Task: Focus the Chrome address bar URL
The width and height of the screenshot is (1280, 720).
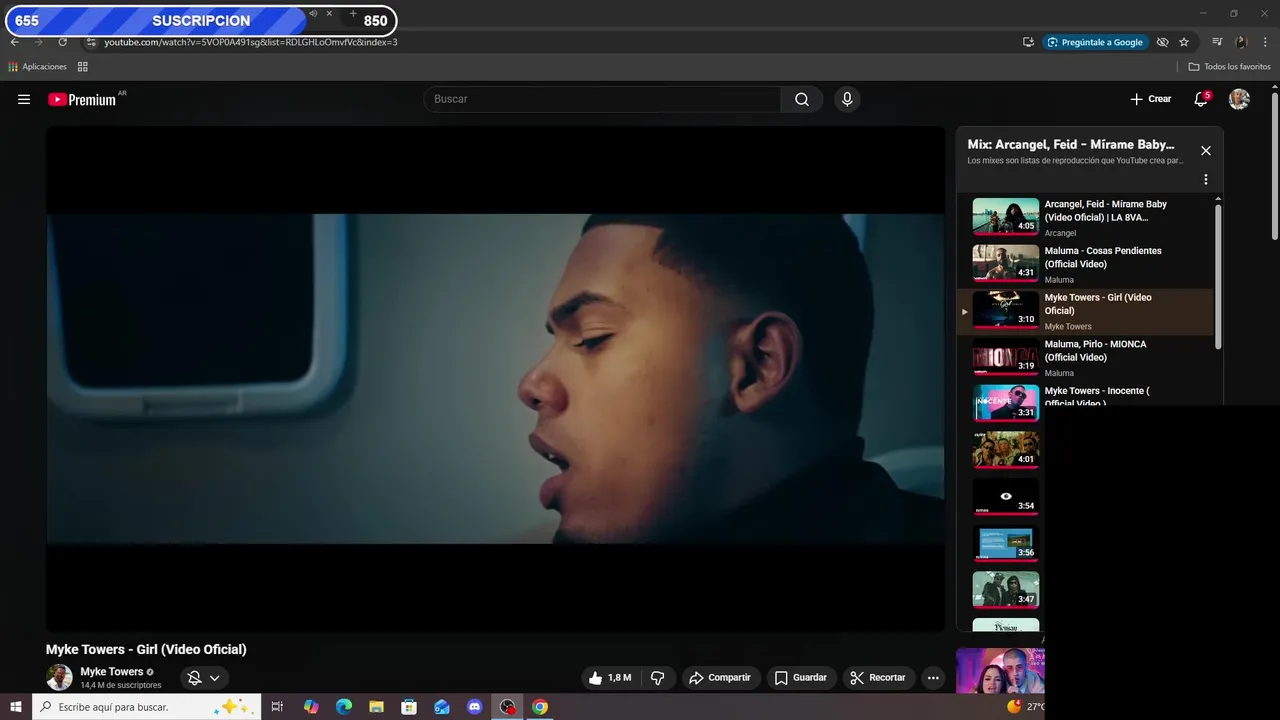Action: tap(251, 42)
